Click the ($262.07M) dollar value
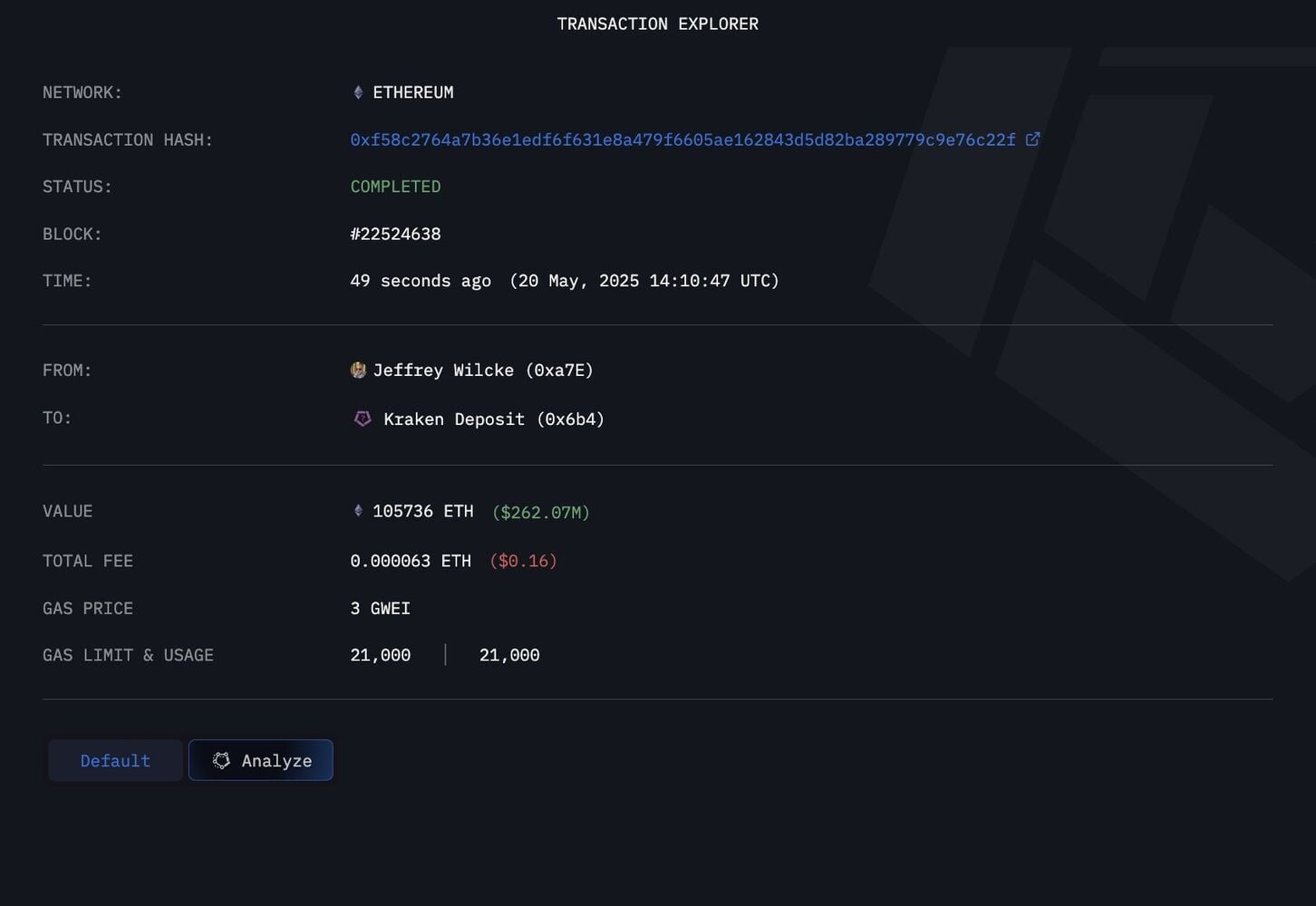 541,512
